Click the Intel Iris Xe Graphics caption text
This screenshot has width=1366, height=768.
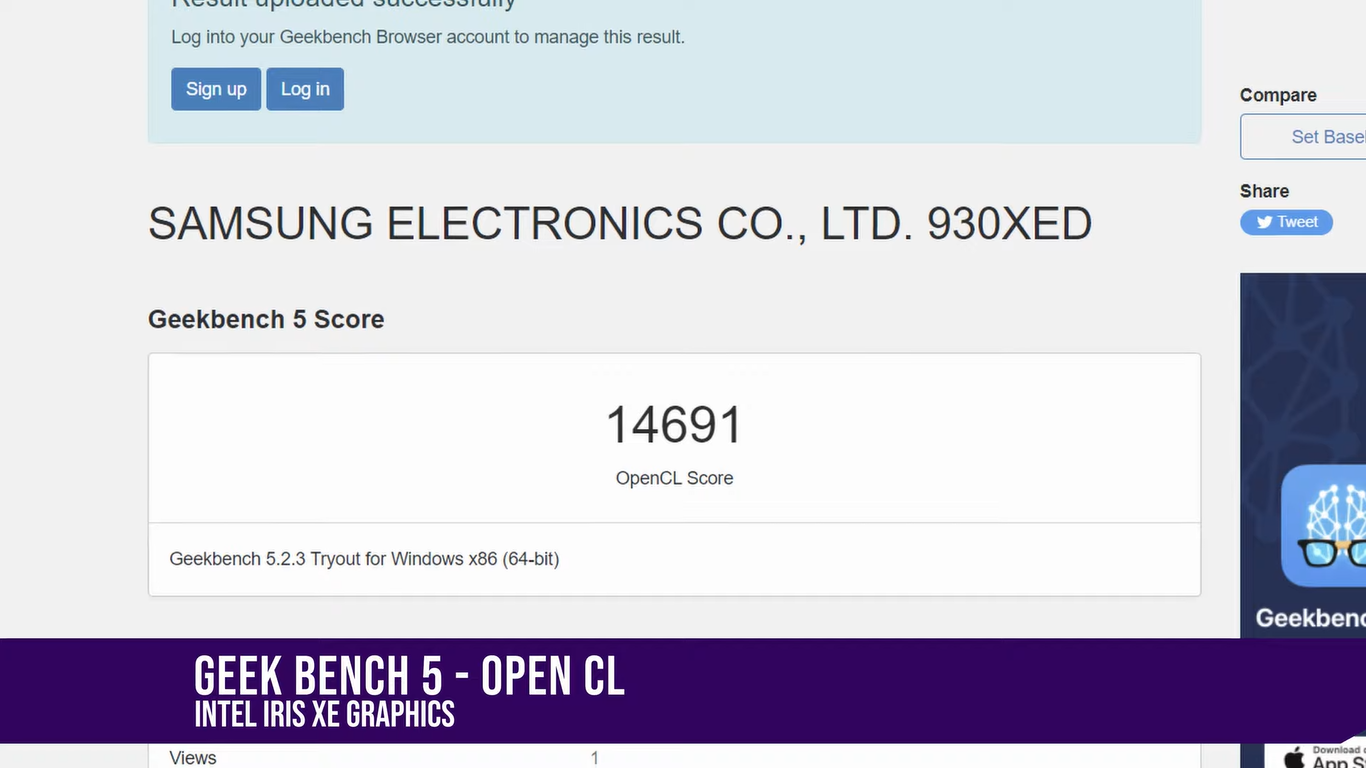(324, 714)
